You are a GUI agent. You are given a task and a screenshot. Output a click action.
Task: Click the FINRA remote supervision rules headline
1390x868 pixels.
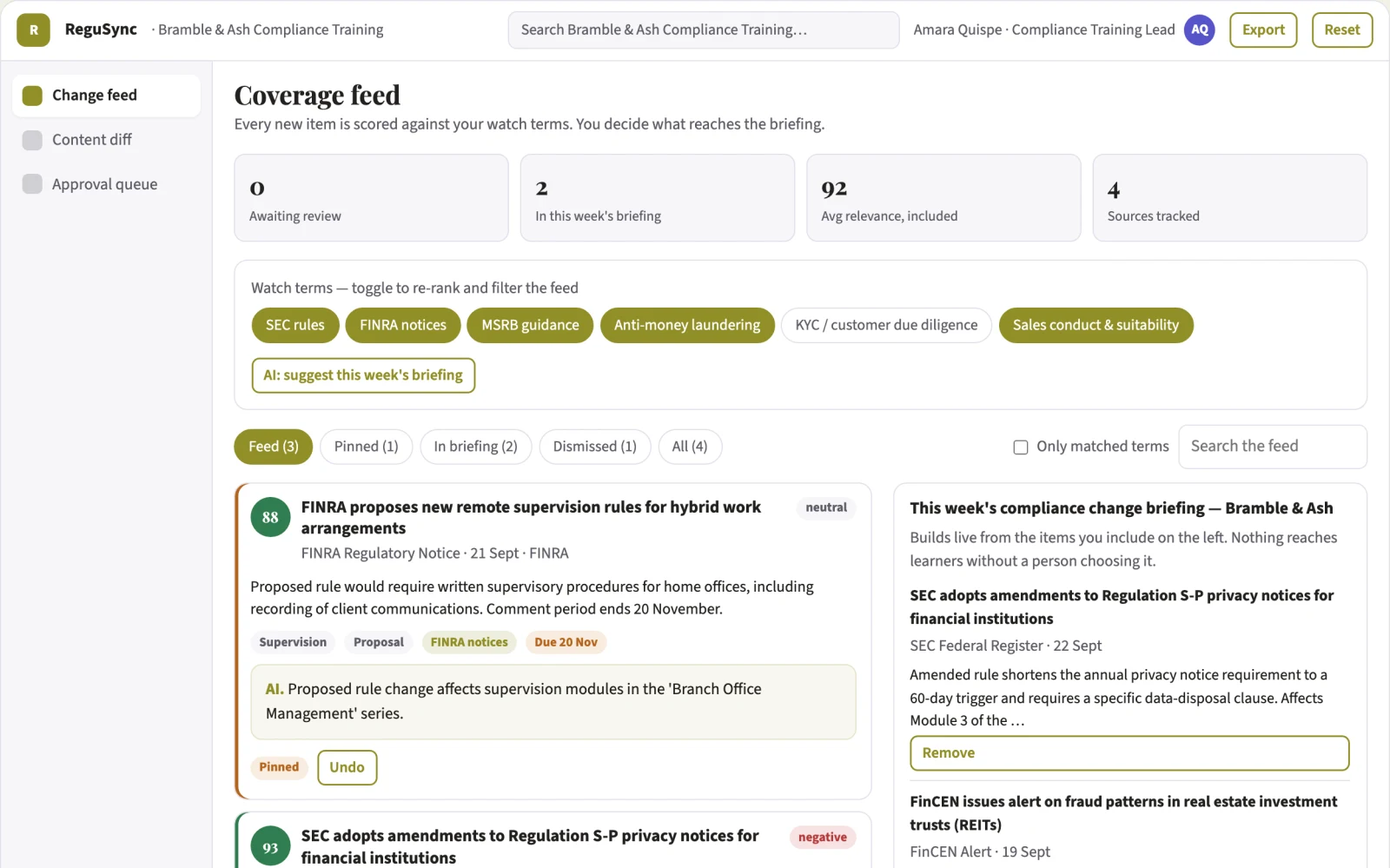pos(531,518)
